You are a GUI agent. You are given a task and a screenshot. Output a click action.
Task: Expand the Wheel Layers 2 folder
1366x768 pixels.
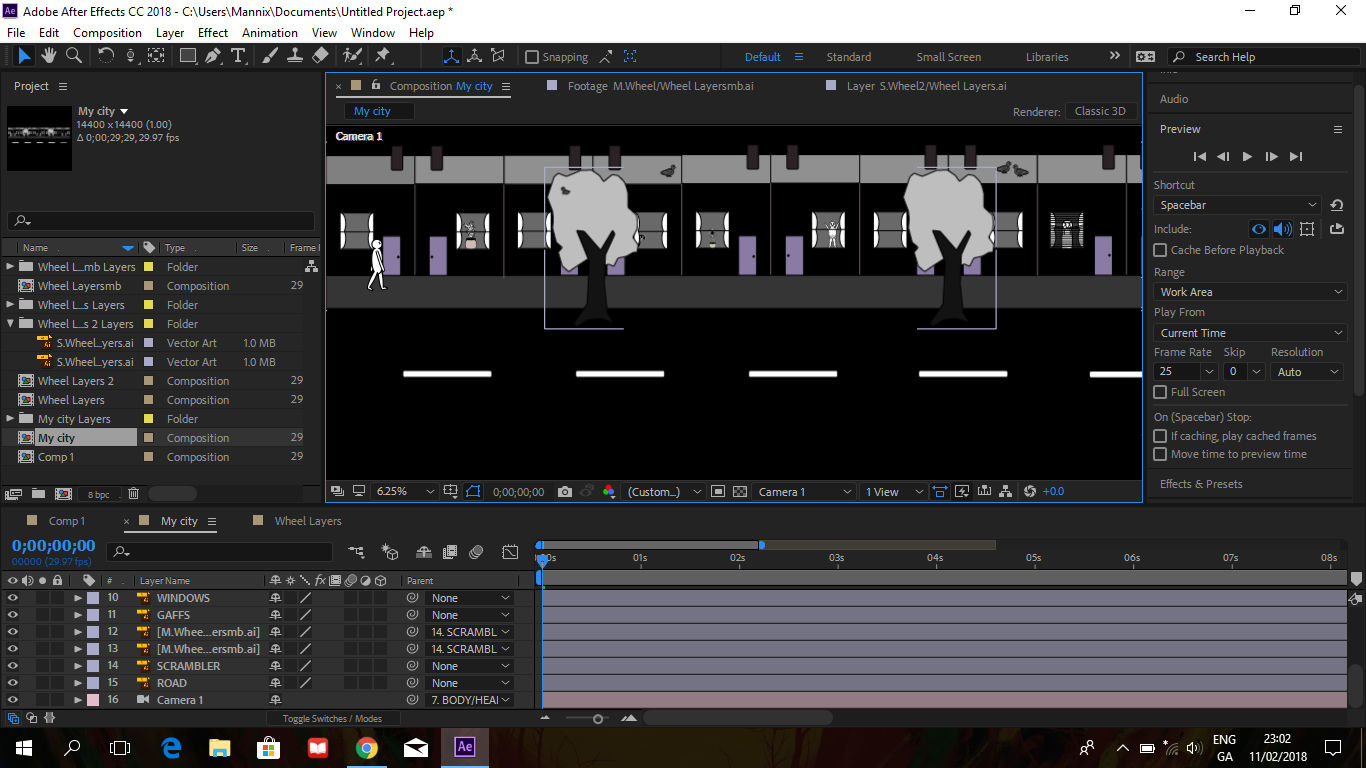coord(9,323)
